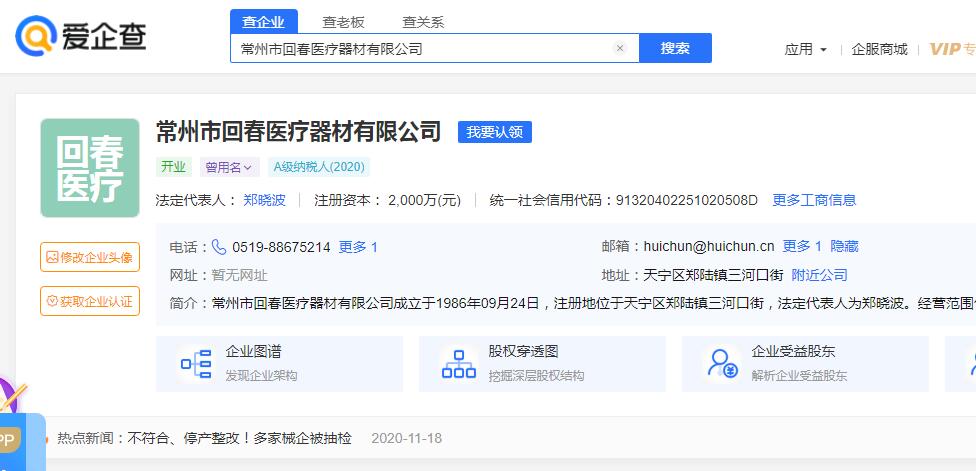Open the VIP menu entry
Viewport: 976px width, 471px height.
coord(952,49)
